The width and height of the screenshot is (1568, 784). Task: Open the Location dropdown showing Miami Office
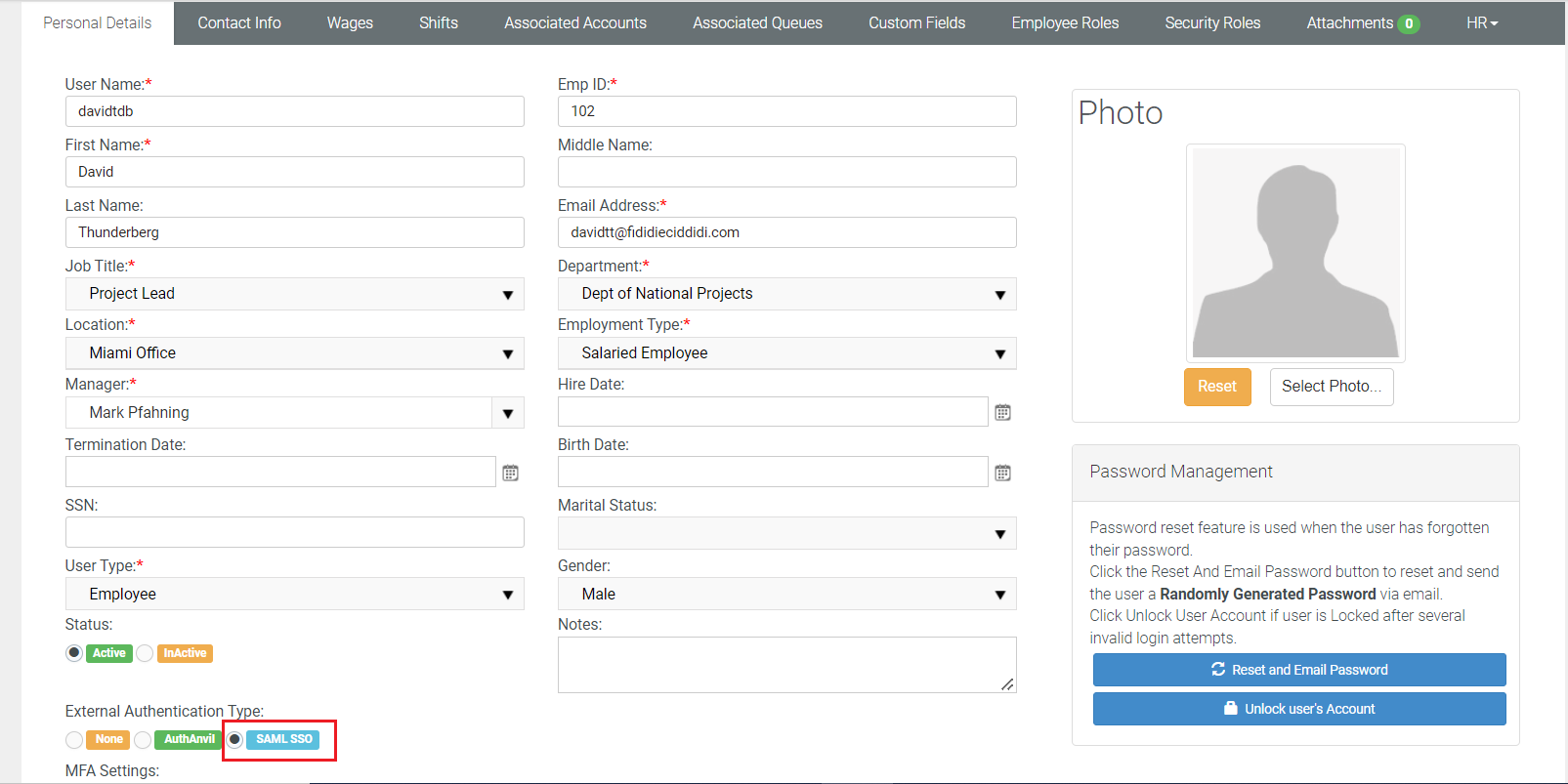(x=295, y=353)
